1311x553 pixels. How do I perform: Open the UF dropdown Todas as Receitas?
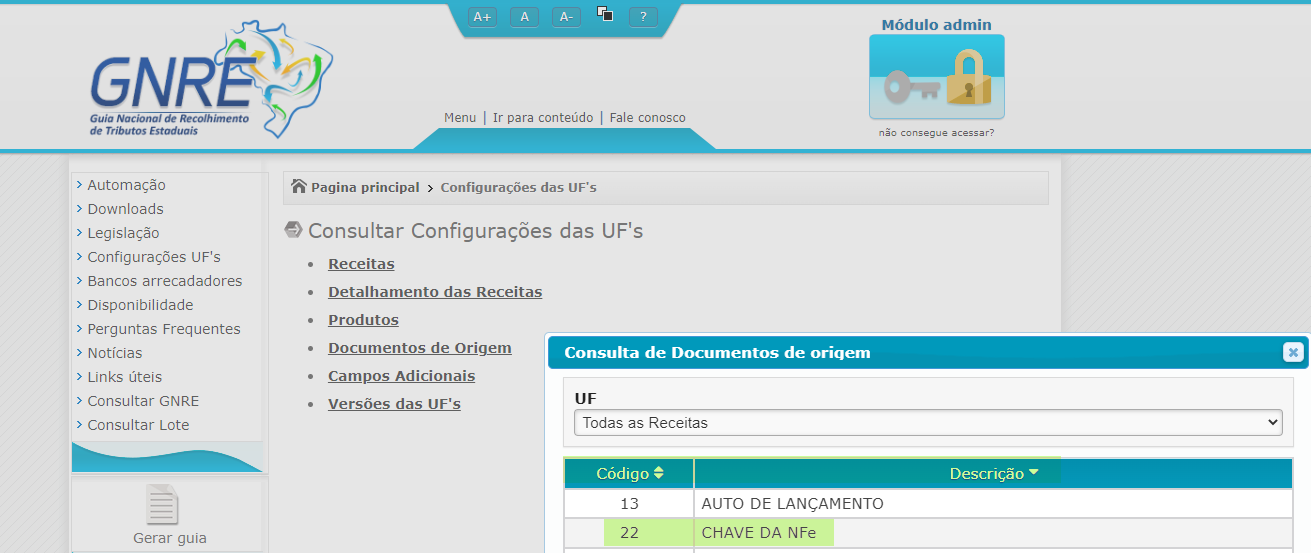tap(928, 423)
